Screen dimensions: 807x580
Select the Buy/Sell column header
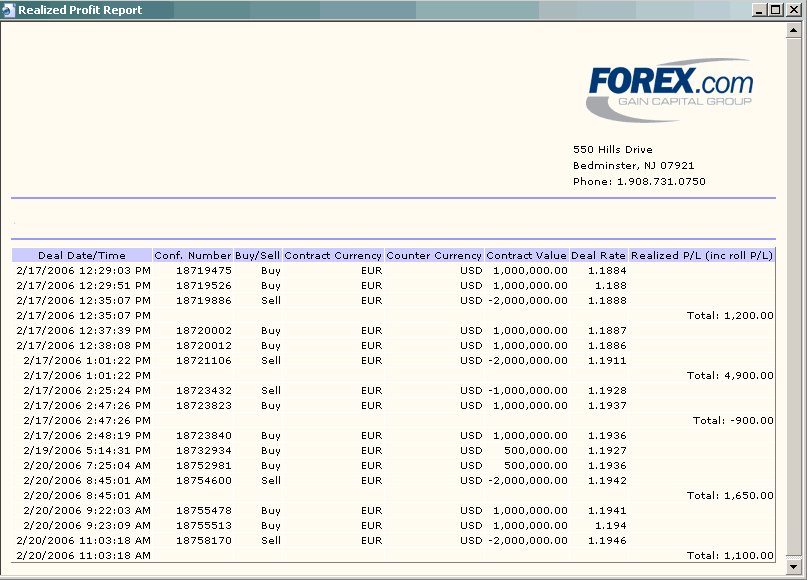click(x=258, y=255)
